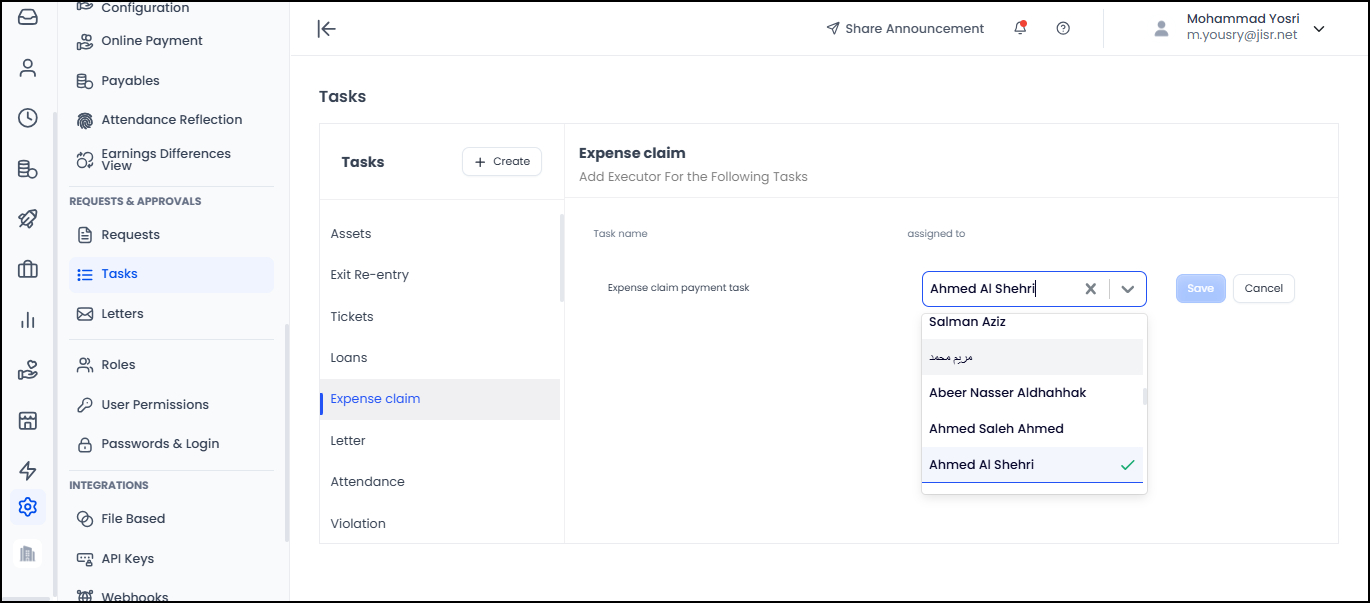The height and width of the screenshot is (603, 1370).
Task: Click the assigned-to search input field
Action: (1000, 289)
